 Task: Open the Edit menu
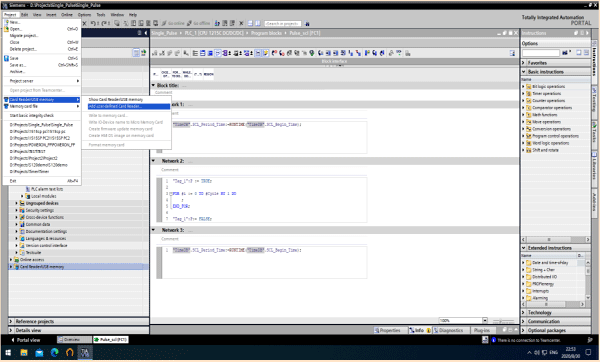coord(24,15)
